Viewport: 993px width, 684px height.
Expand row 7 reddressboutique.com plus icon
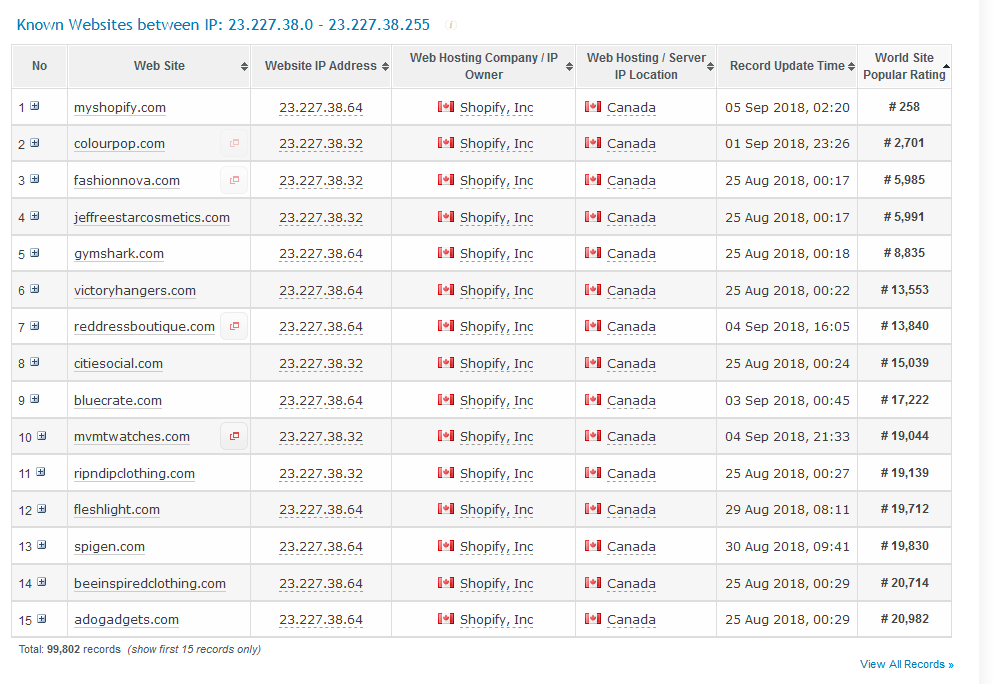pos(35,326)
